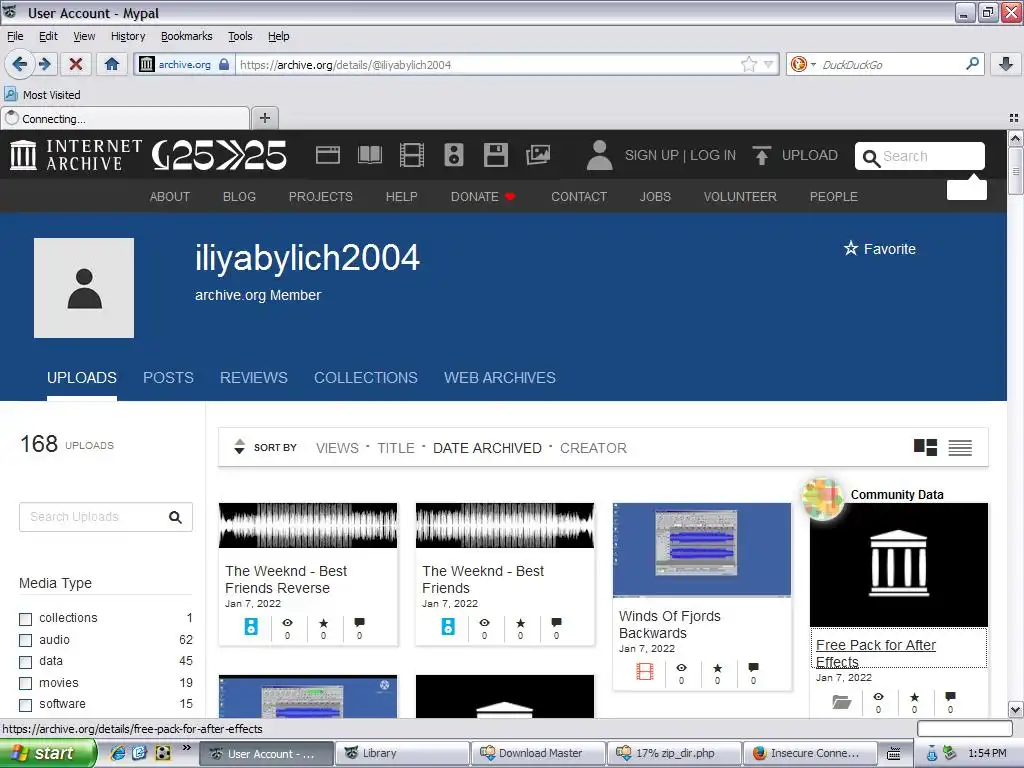Click the audio type icon on Best Friends Reverse card

251,626
